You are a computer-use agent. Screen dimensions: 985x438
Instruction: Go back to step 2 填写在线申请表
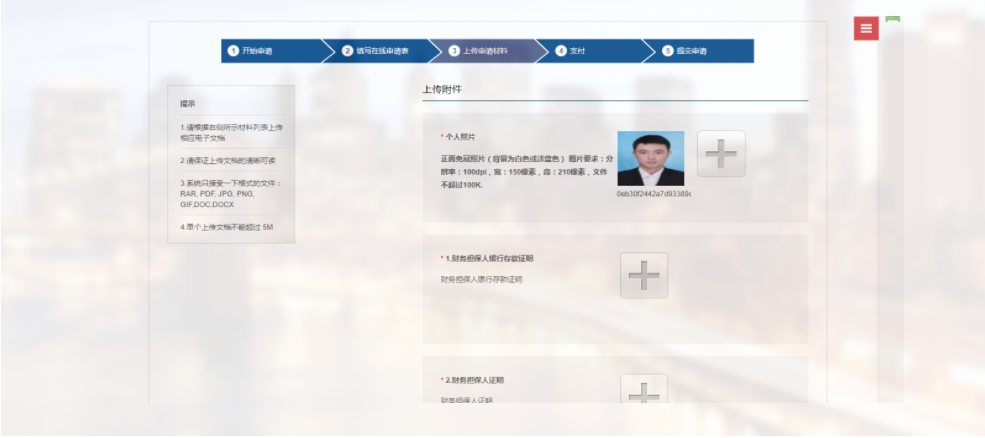[376, 51]
